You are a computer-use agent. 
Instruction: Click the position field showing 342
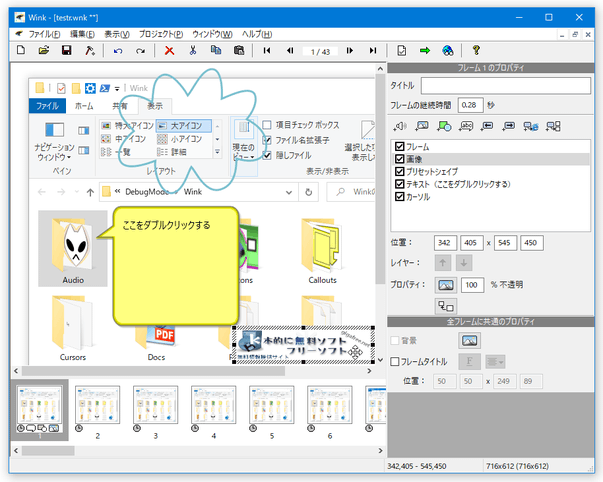pos(445,243)
